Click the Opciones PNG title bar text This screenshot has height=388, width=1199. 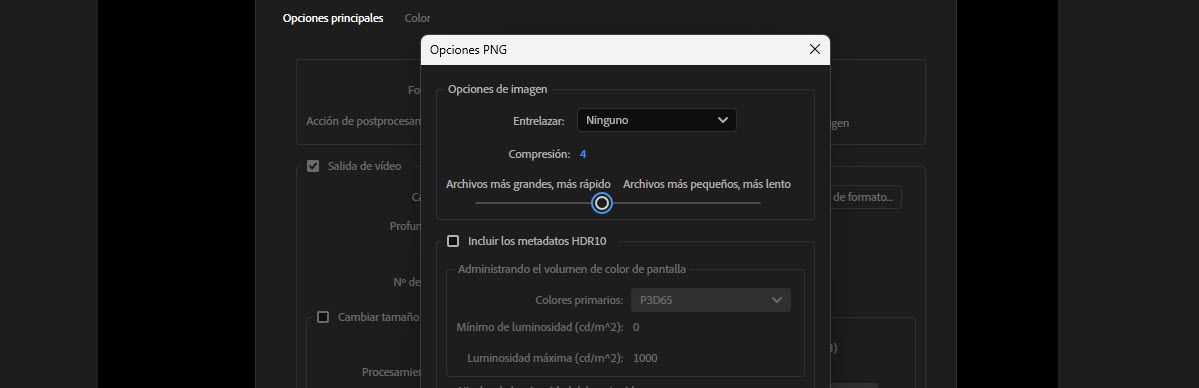click(x=468, y=50)
